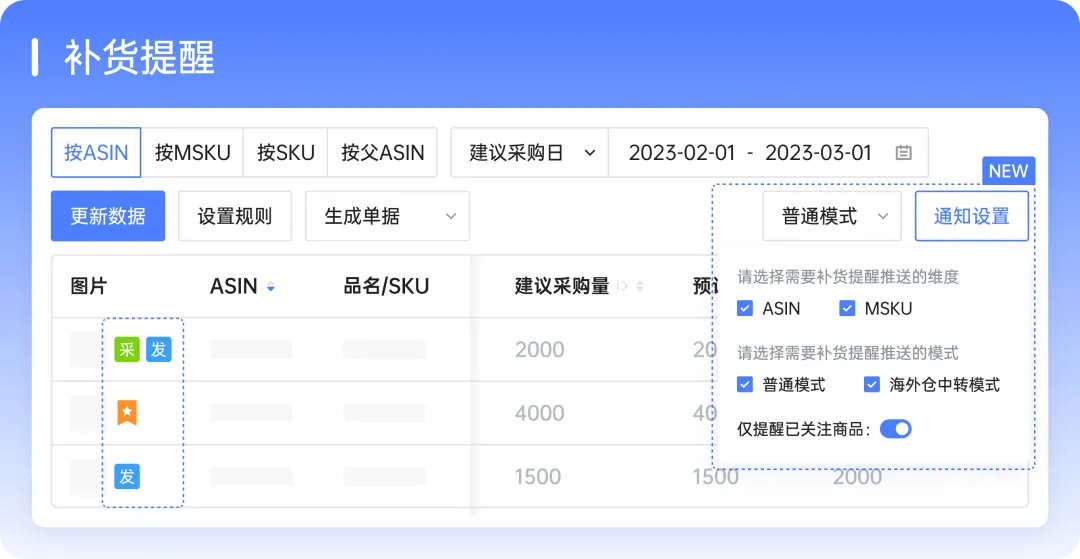Sort by the ASIN column arrow
Image resolution: width=1080 pixels, height=559 pixels.
click(271, 287)
